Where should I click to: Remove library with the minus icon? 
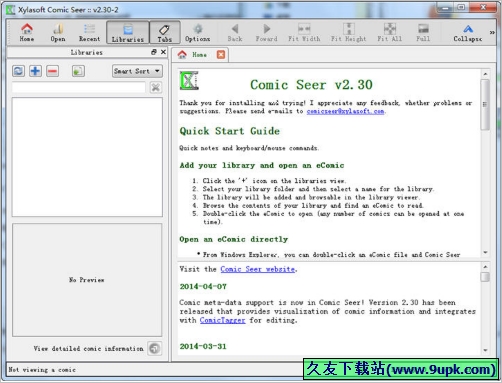click(53, 71)
